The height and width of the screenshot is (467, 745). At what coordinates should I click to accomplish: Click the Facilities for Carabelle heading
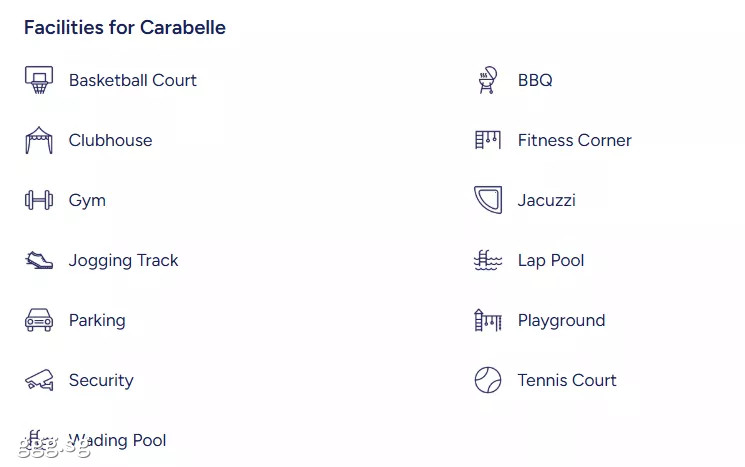coord(125,28)
